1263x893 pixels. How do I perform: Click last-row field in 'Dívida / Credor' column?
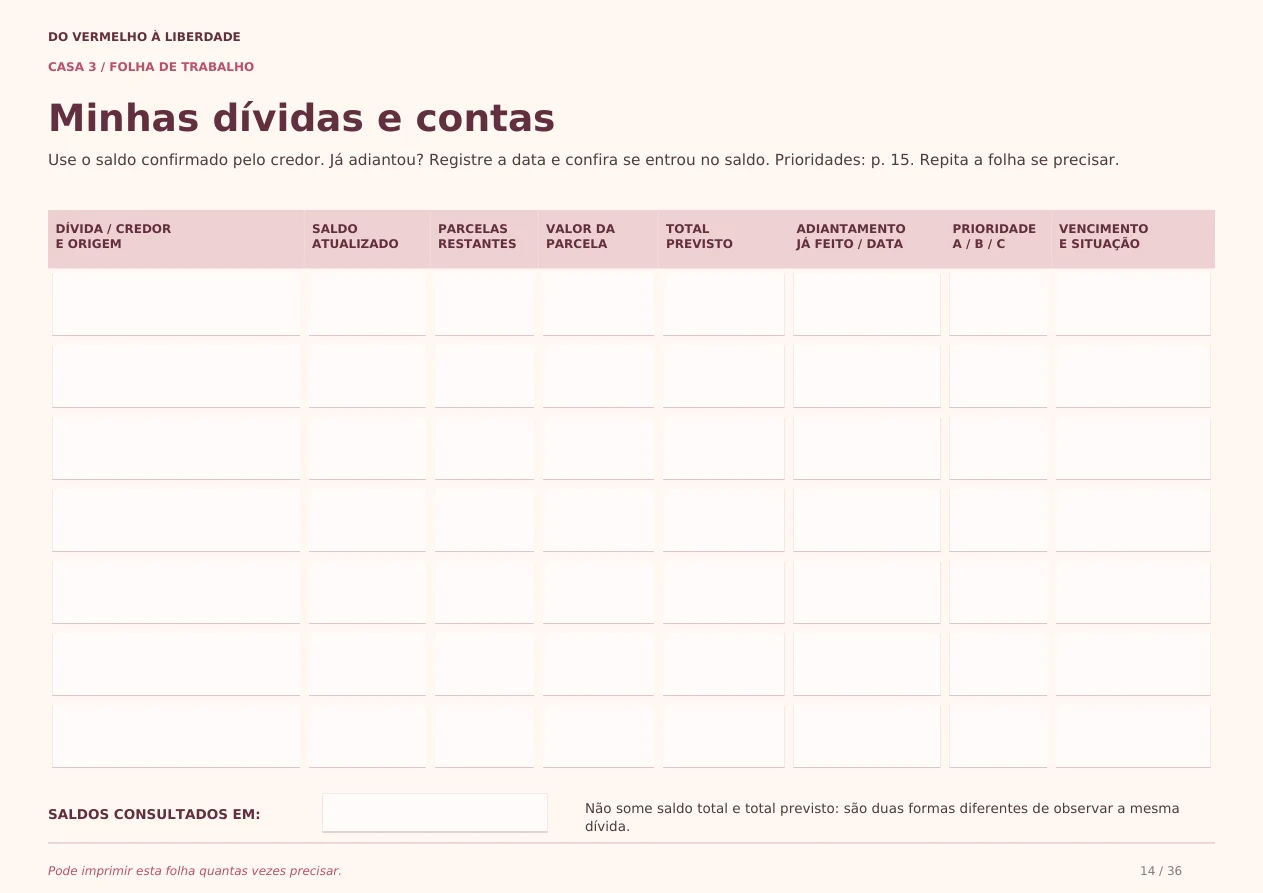pyautogui.click(x=176, y=736)
